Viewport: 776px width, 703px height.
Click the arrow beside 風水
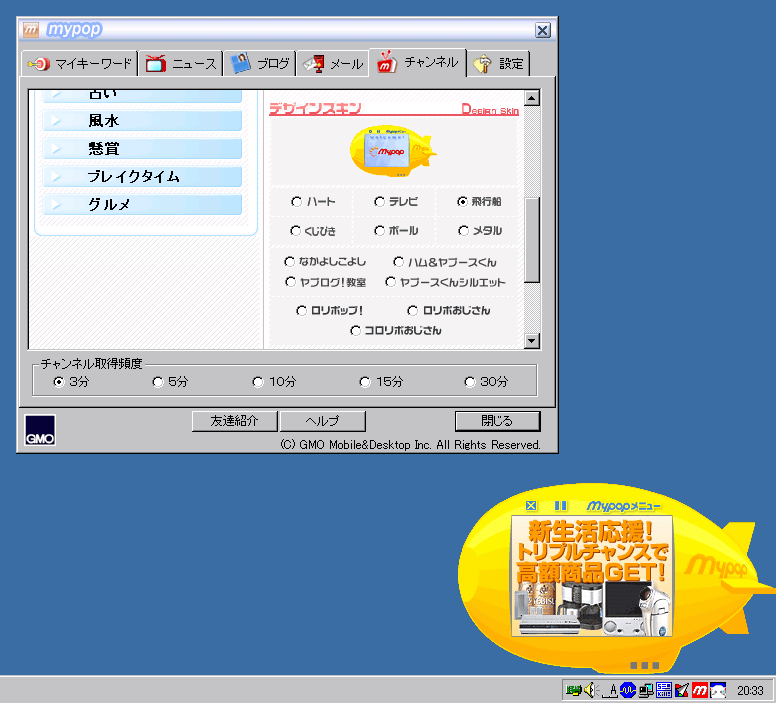tap(55, 121)
